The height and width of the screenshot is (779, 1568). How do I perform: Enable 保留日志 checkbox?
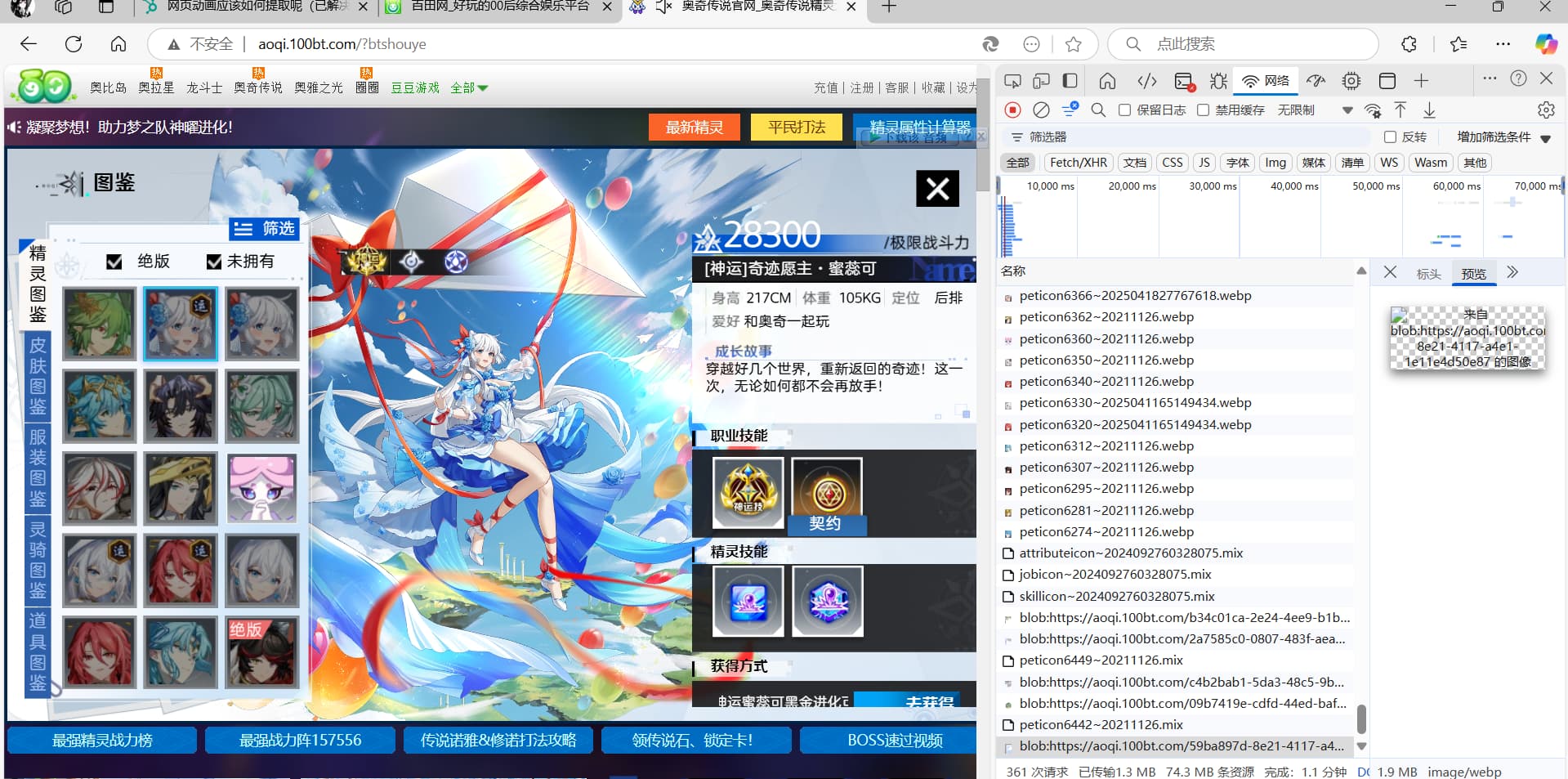pyautogui.click(x=1125, y=110)
